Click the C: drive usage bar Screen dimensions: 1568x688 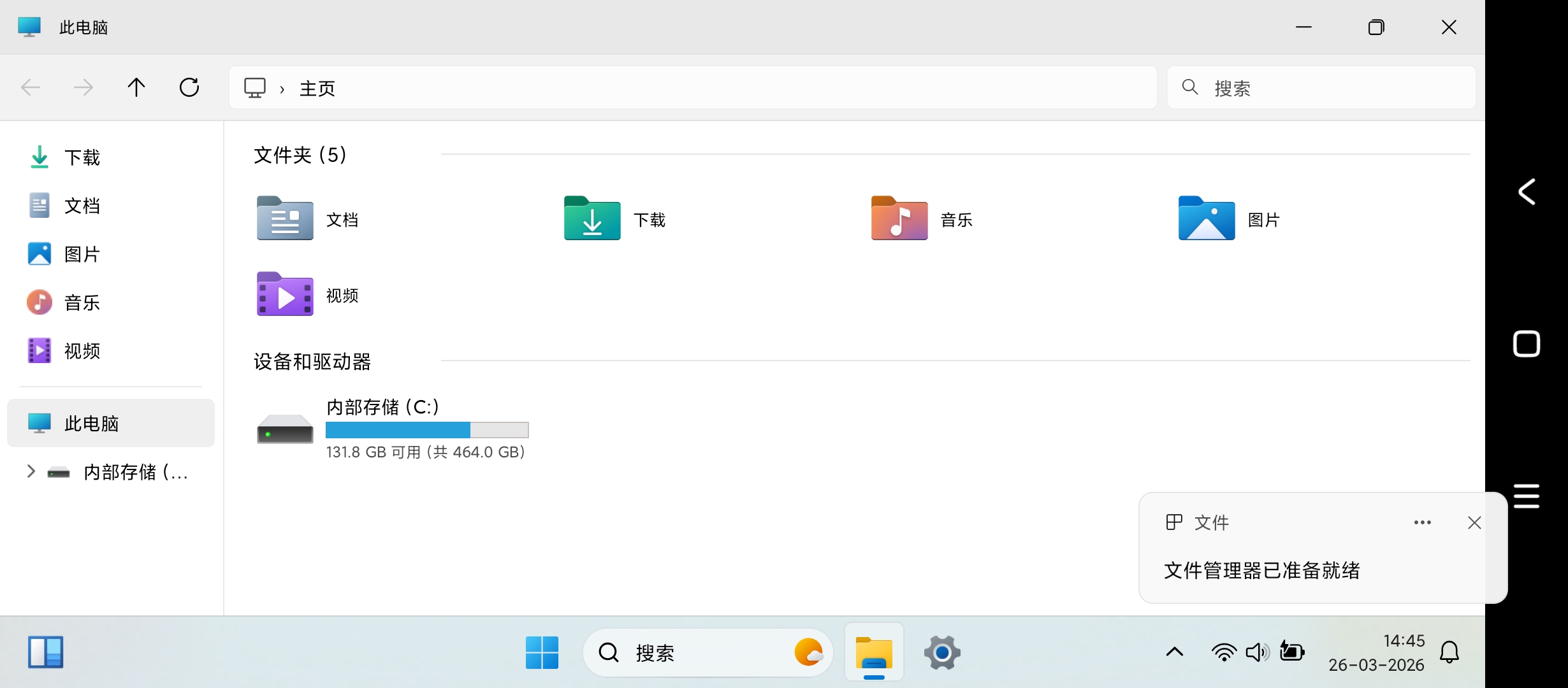pyautogui.click(x=427, y=430)
